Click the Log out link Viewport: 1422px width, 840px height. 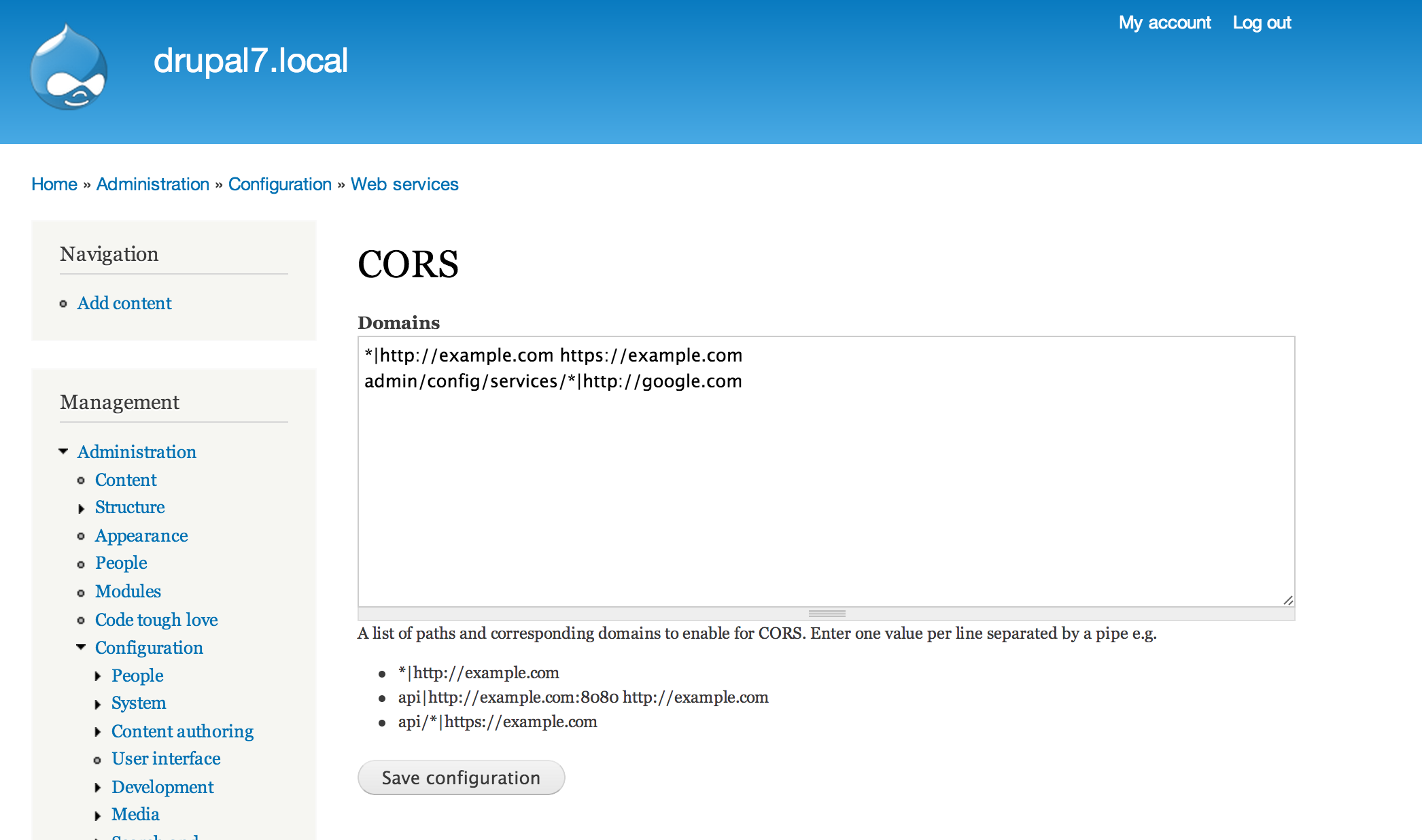(x=1262, y=23)
